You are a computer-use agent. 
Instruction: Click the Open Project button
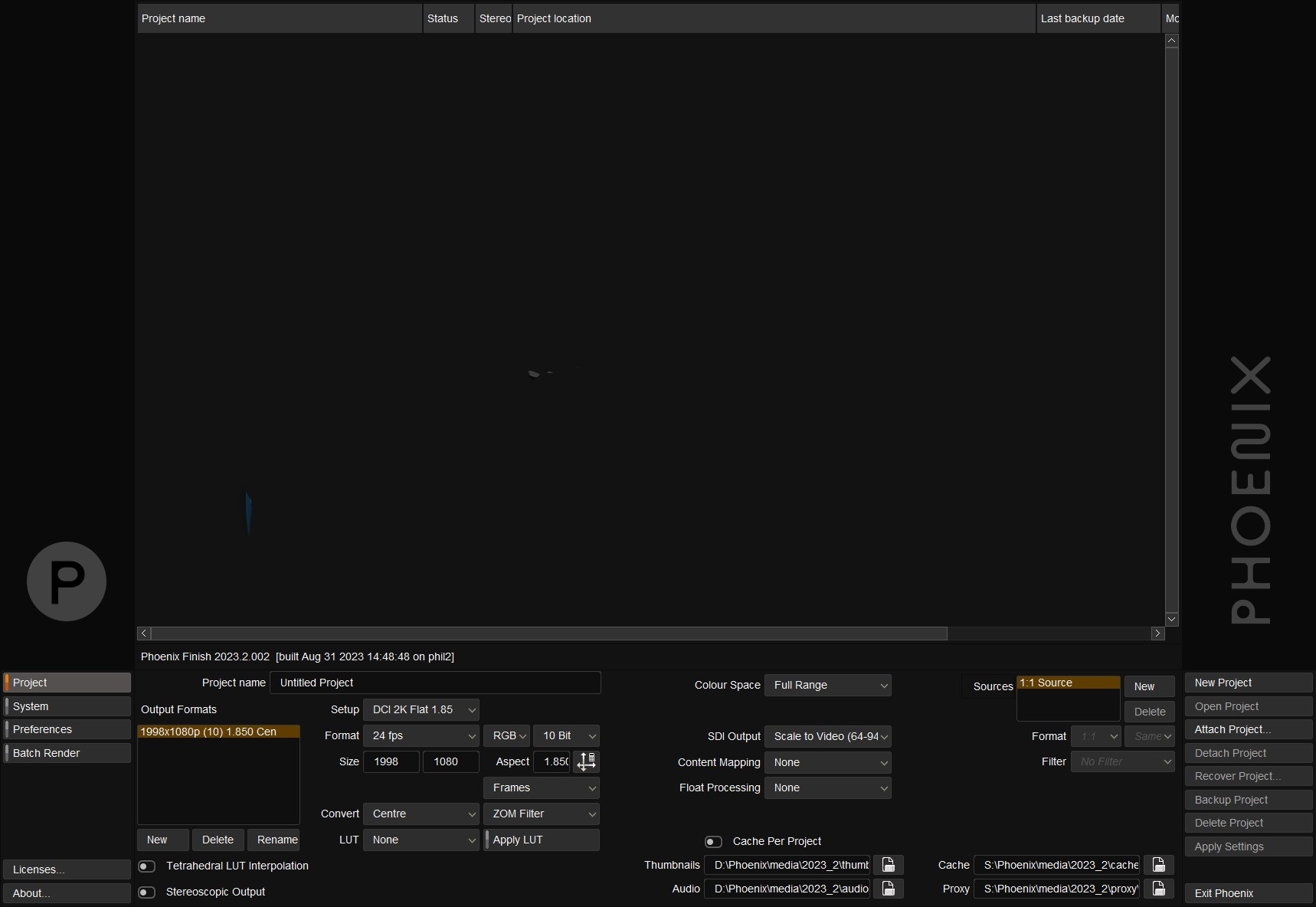coord(1249,706)
